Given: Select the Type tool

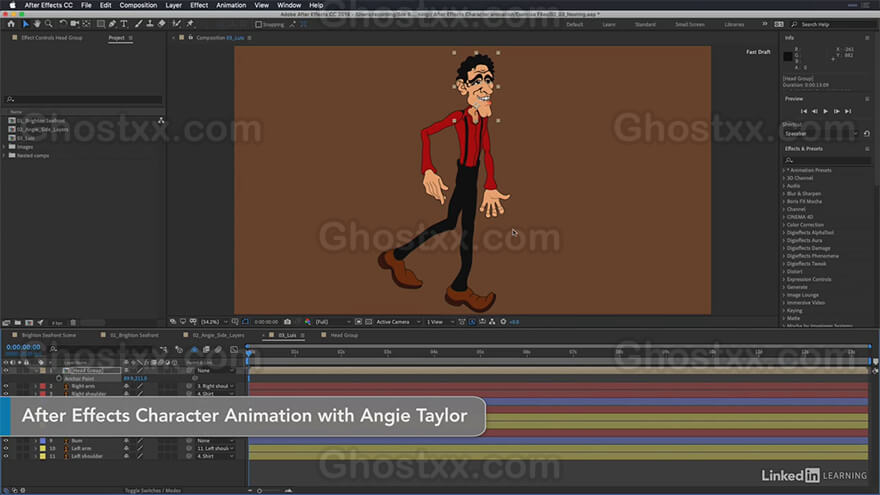Looking at the screenshot, I should pos(124,24).
